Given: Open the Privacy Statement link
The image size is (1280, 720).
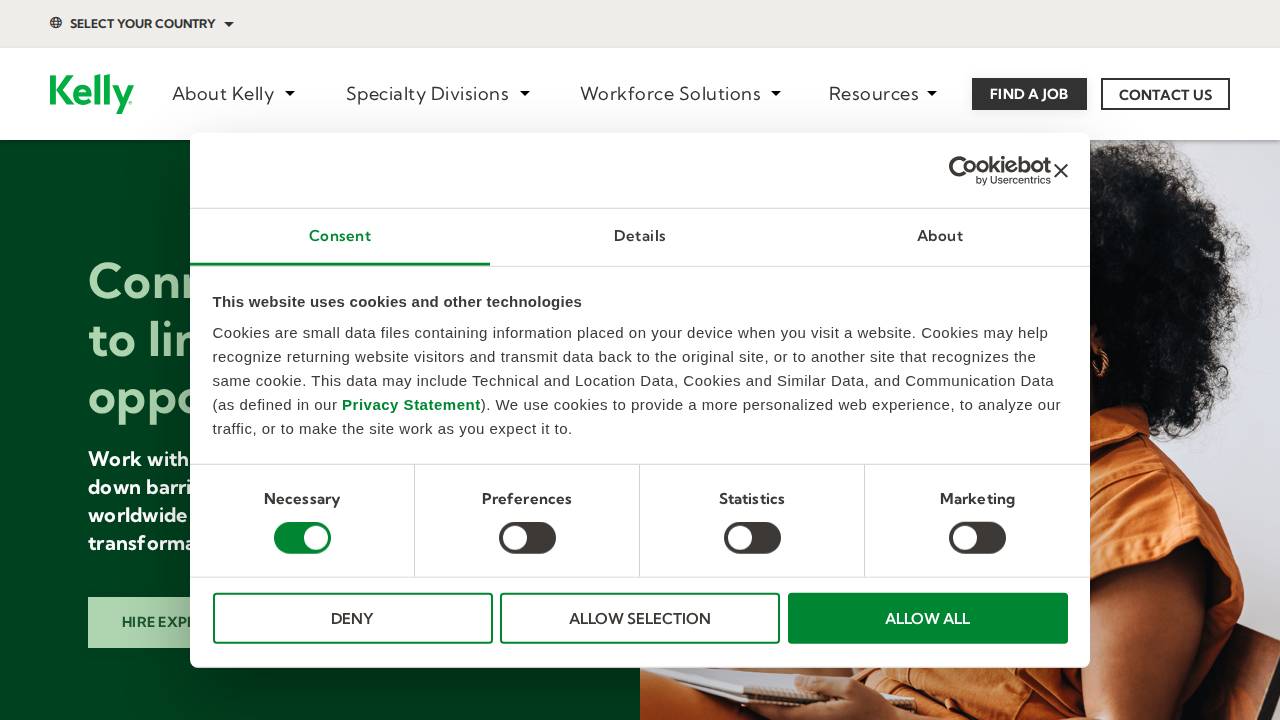Looking at the screenshot, I should [x=411, y=405].
